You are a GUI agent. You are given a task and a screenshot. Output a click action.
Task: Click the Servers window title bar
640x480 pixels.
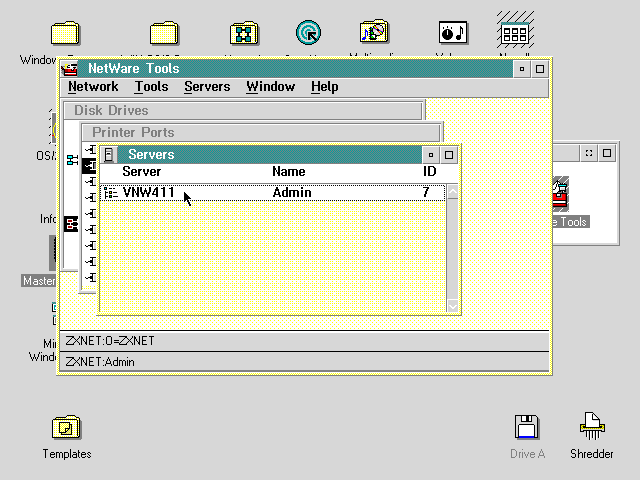point(269,155)
